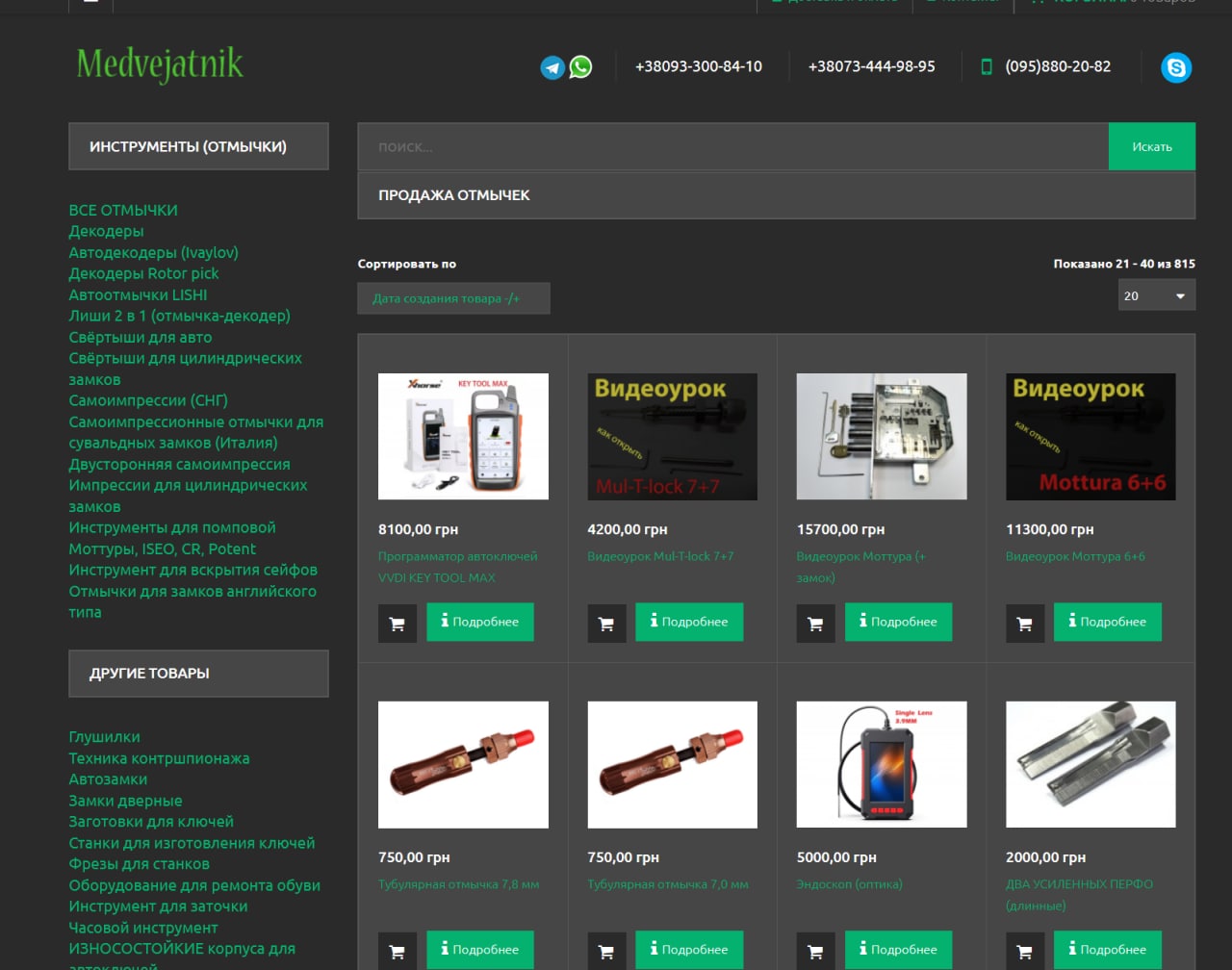The image size is (1232, 970).
Task: Select Автоотмычки LISHI category
Action: (x=138, y=294)
